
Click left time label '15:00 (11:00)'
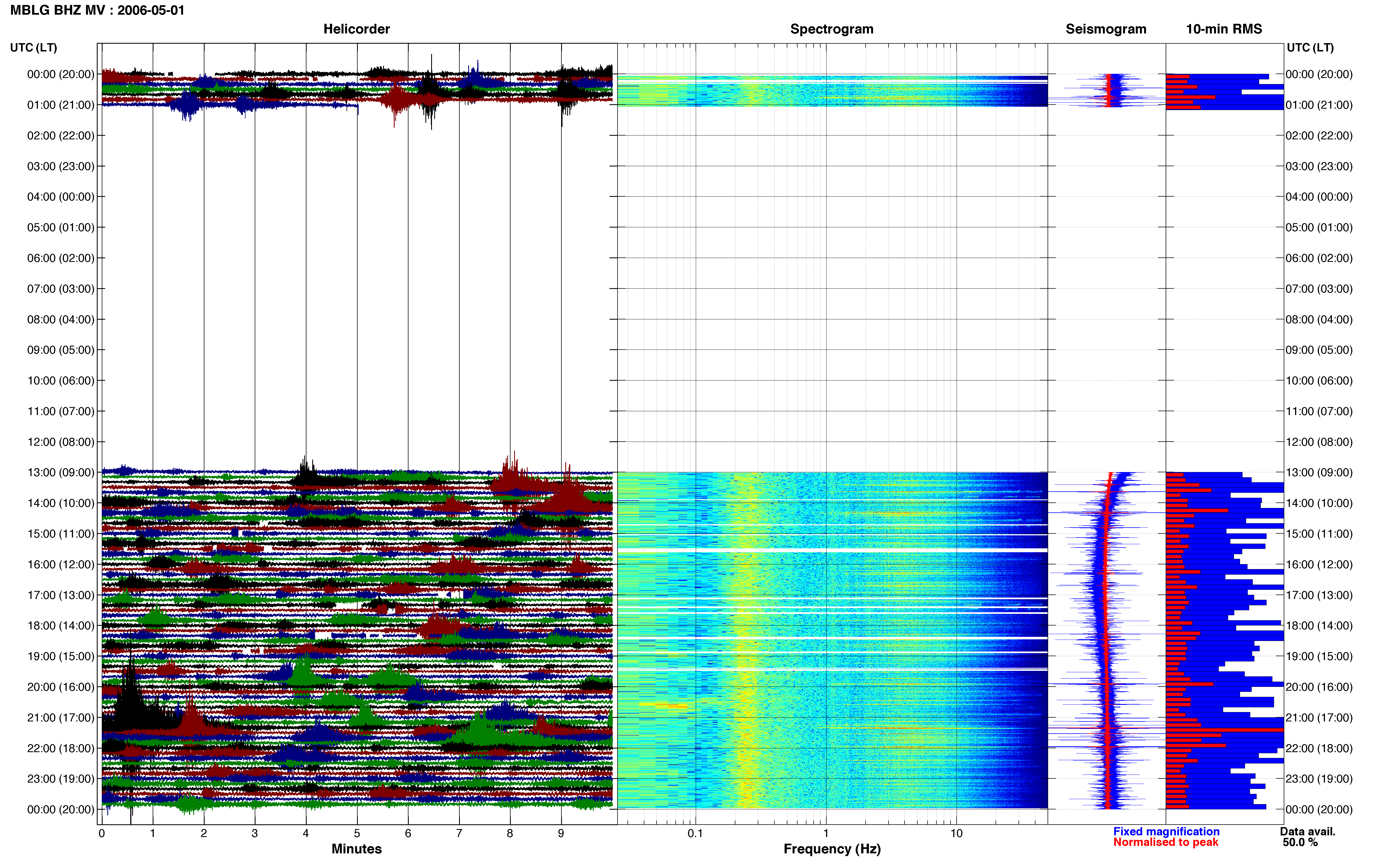click(x=61, y=534)
